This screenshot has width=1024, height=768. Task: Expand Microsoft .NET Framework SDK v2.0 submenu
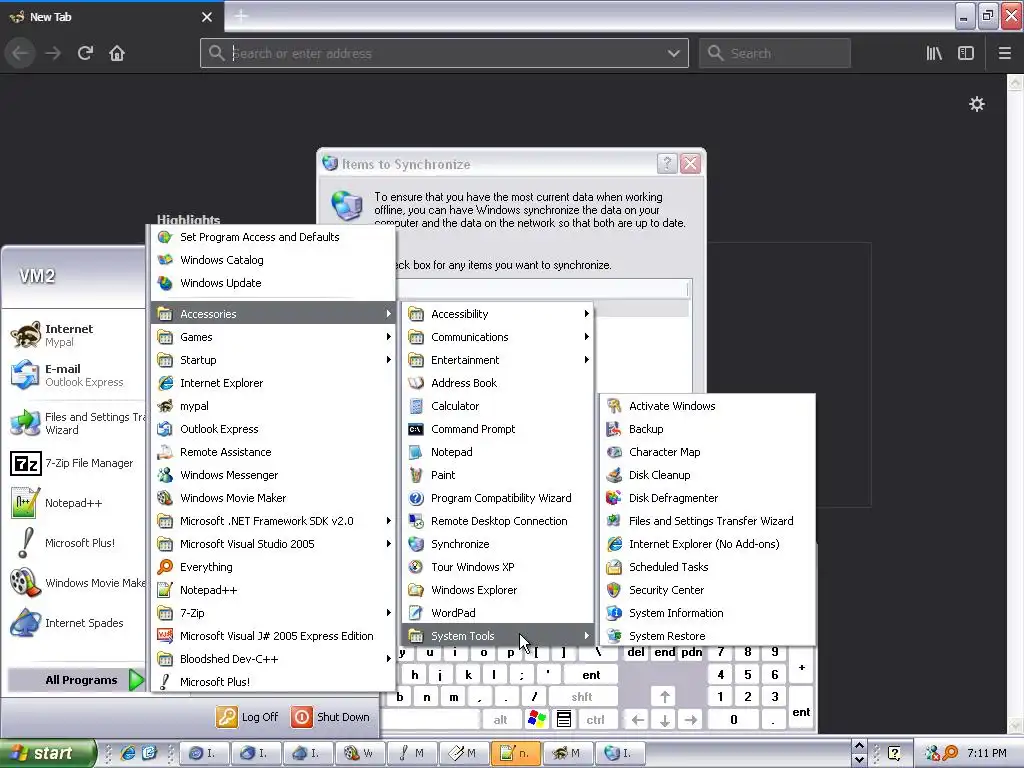(273, 520)
